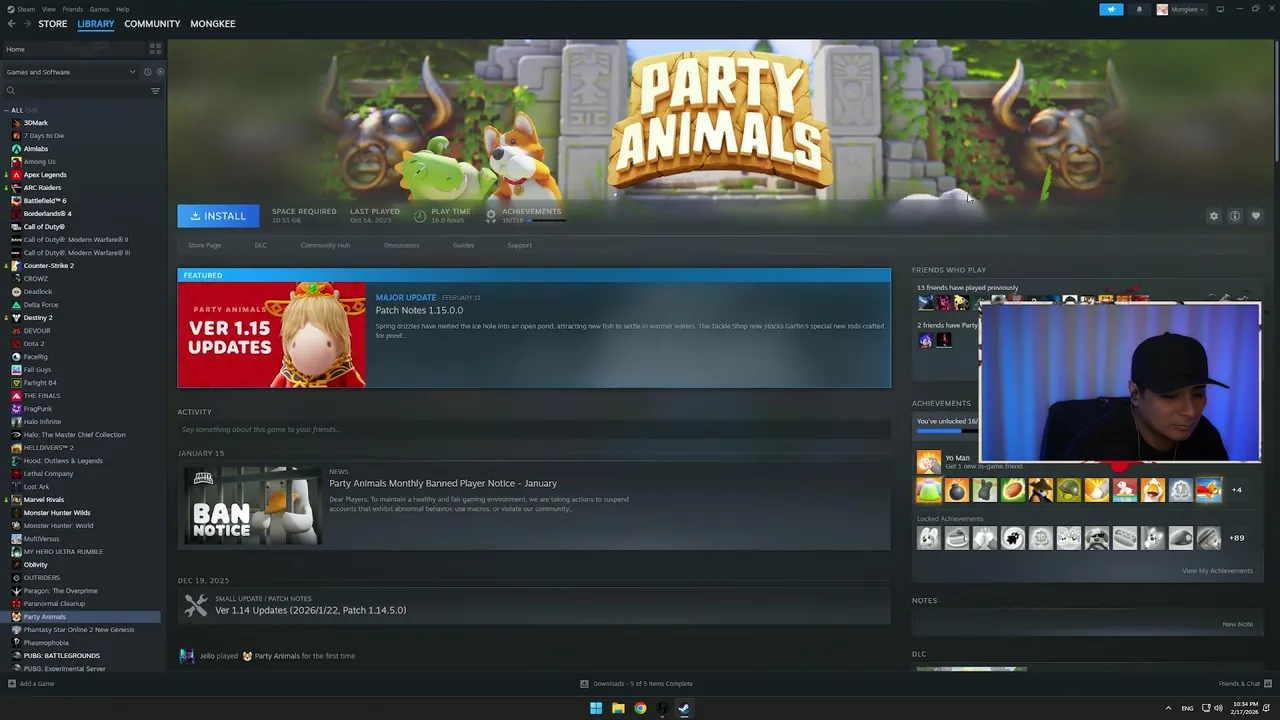The height and width of the screenshot is (720, 1280).
Task: Select 3DMark in the library list
Action: (x=35, y=123)
